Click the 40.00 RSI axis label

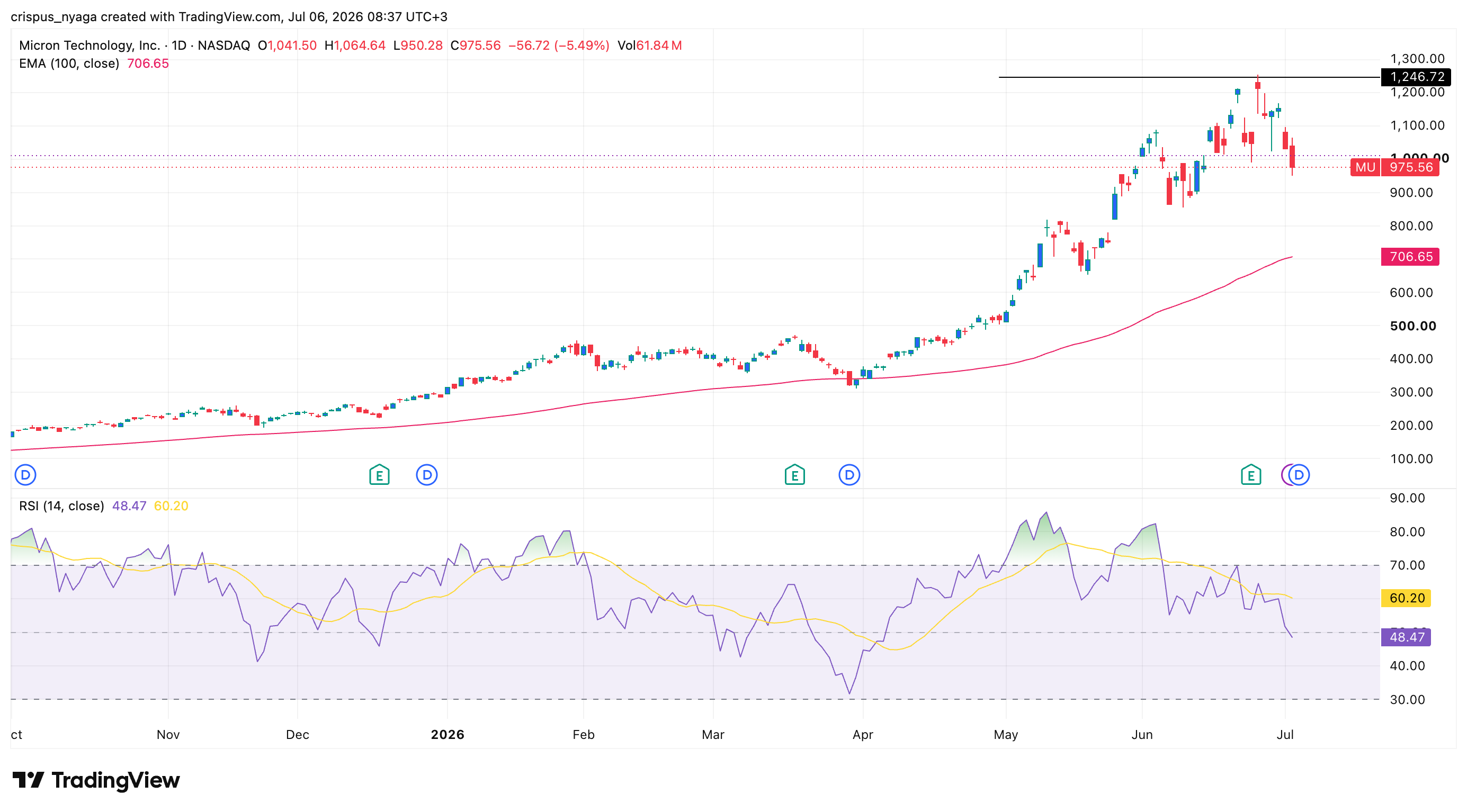click(x=1407, y=666)
